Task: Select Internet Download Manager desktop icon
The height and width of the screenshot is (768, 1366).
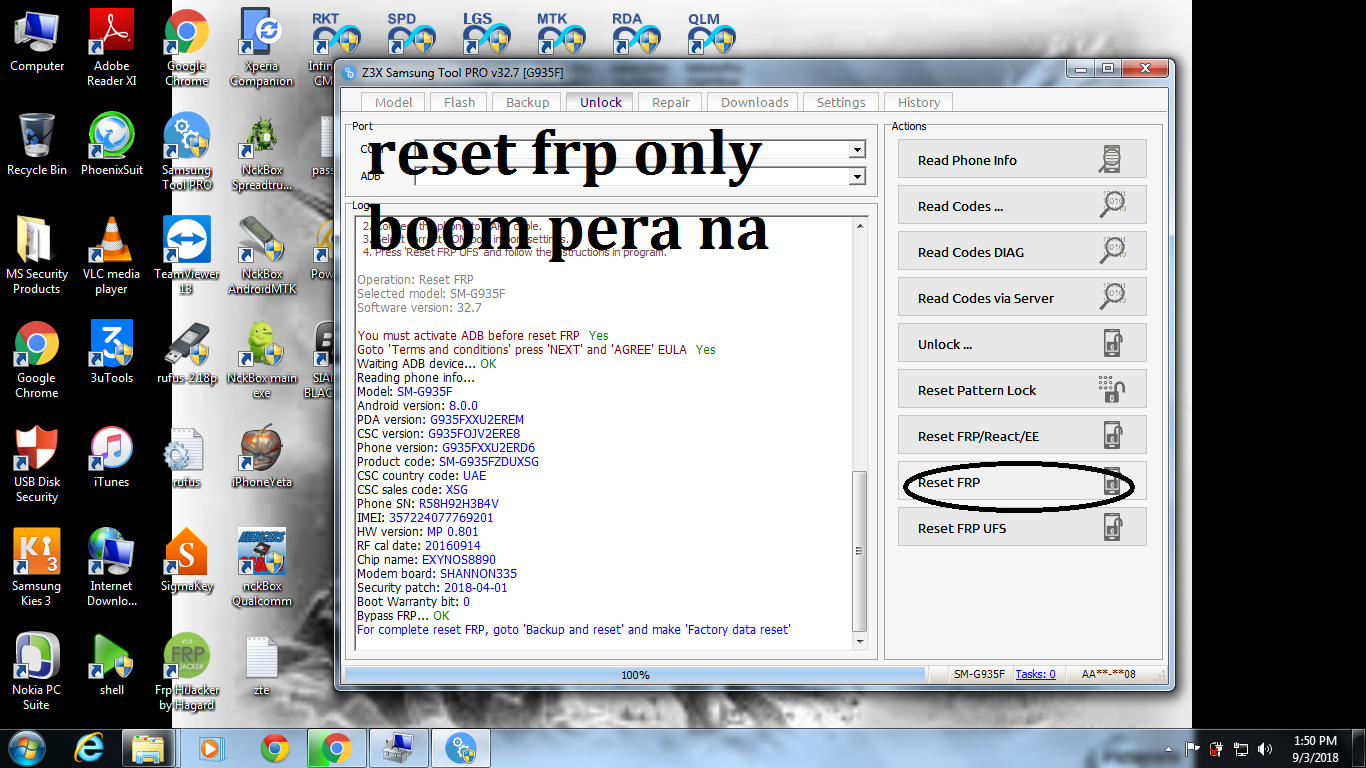Action: 112,568
